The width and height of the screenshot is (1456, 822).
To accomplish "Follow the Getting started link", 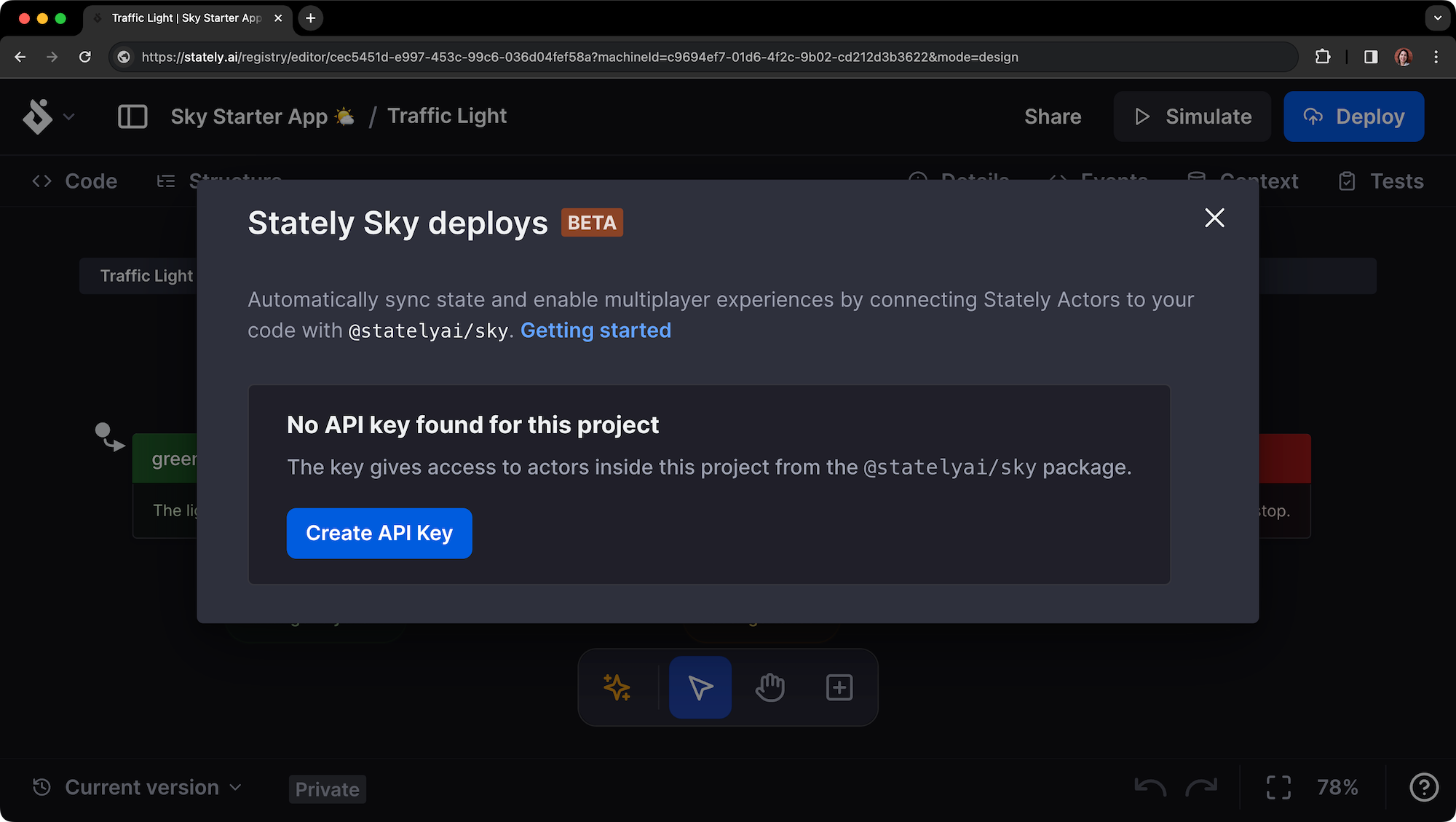I will pos(596,330).
